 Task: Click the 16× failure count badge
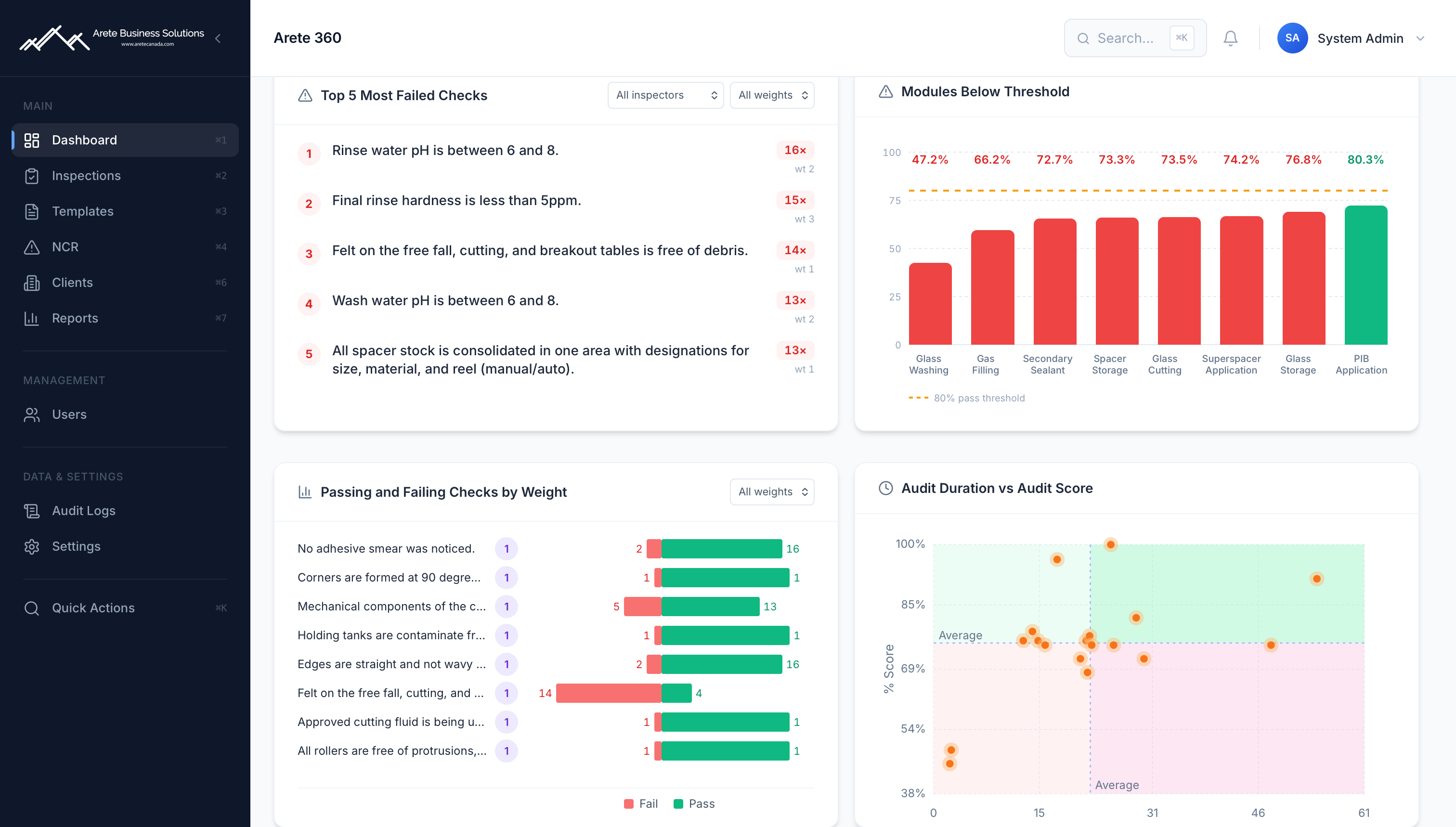click(795, 151)
